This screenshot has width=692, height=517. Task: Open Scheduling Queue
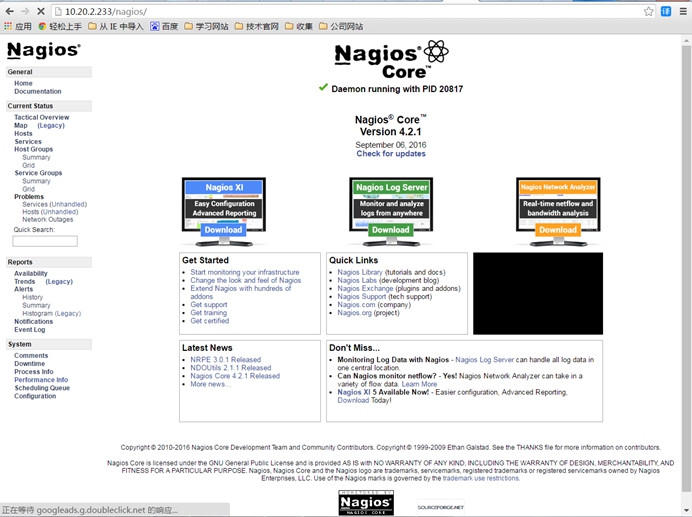click(x=42, y=388)
